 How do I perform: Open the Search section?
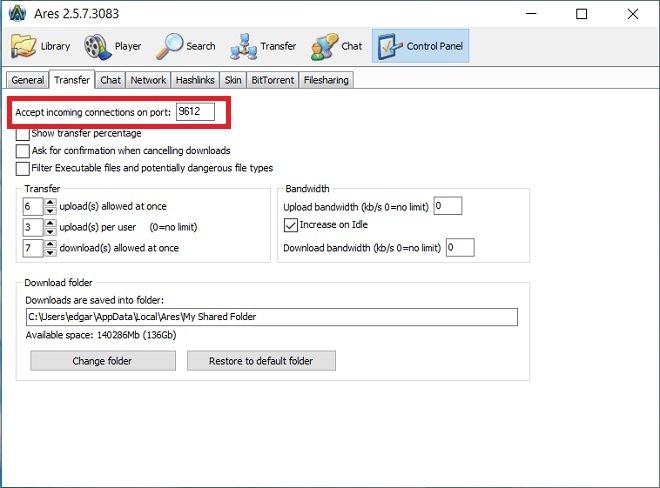186,46
